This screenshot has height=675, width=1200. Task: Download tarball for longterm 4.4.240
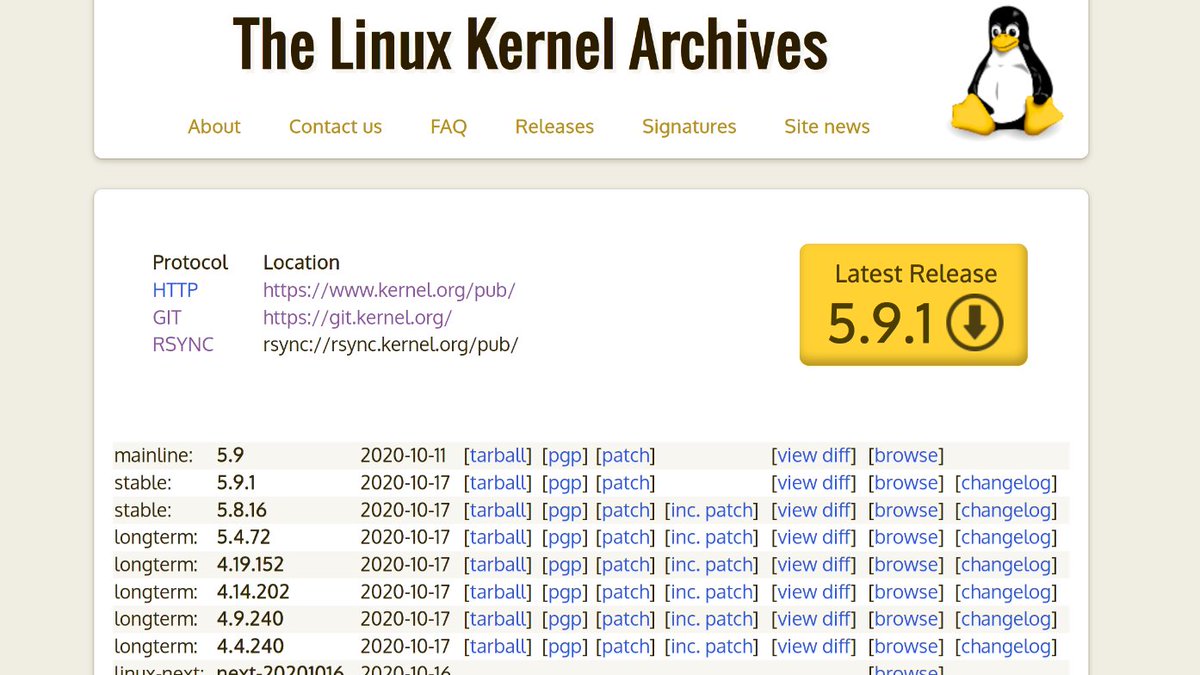498,646
